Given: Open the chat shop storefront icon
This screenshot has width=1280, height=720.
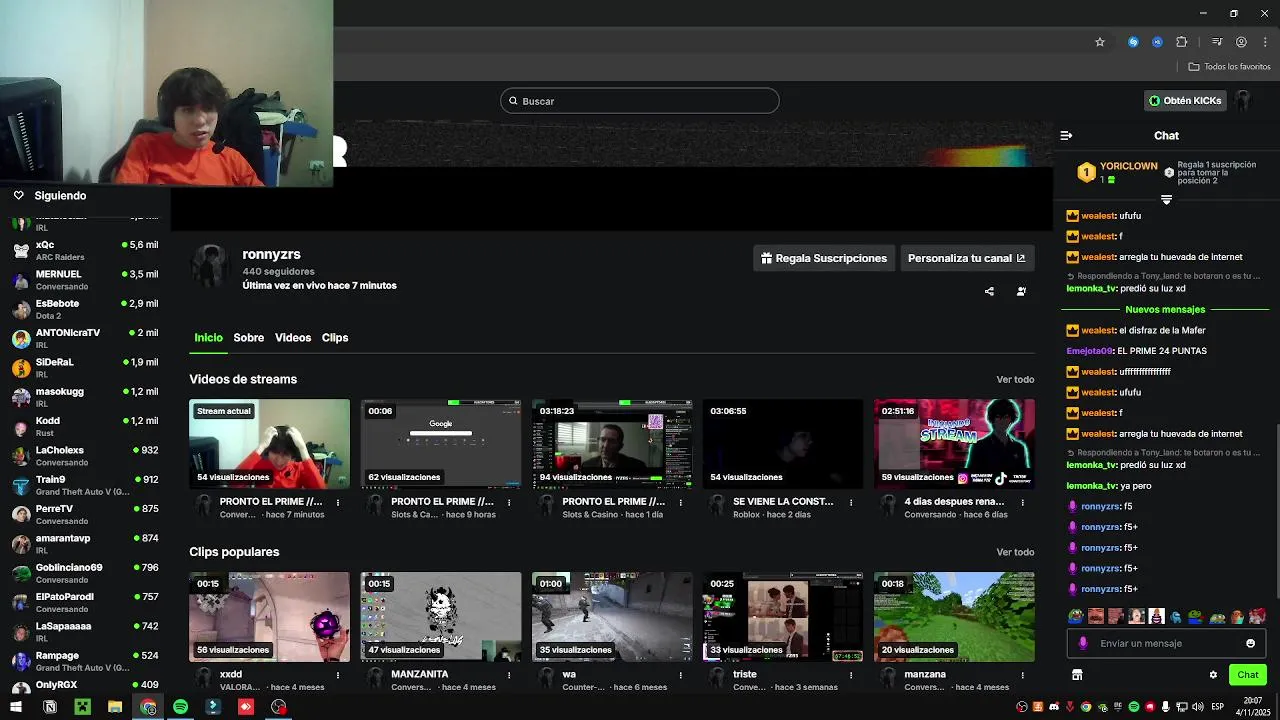Looking at the screenshot, I should (x=1077, y=675).
